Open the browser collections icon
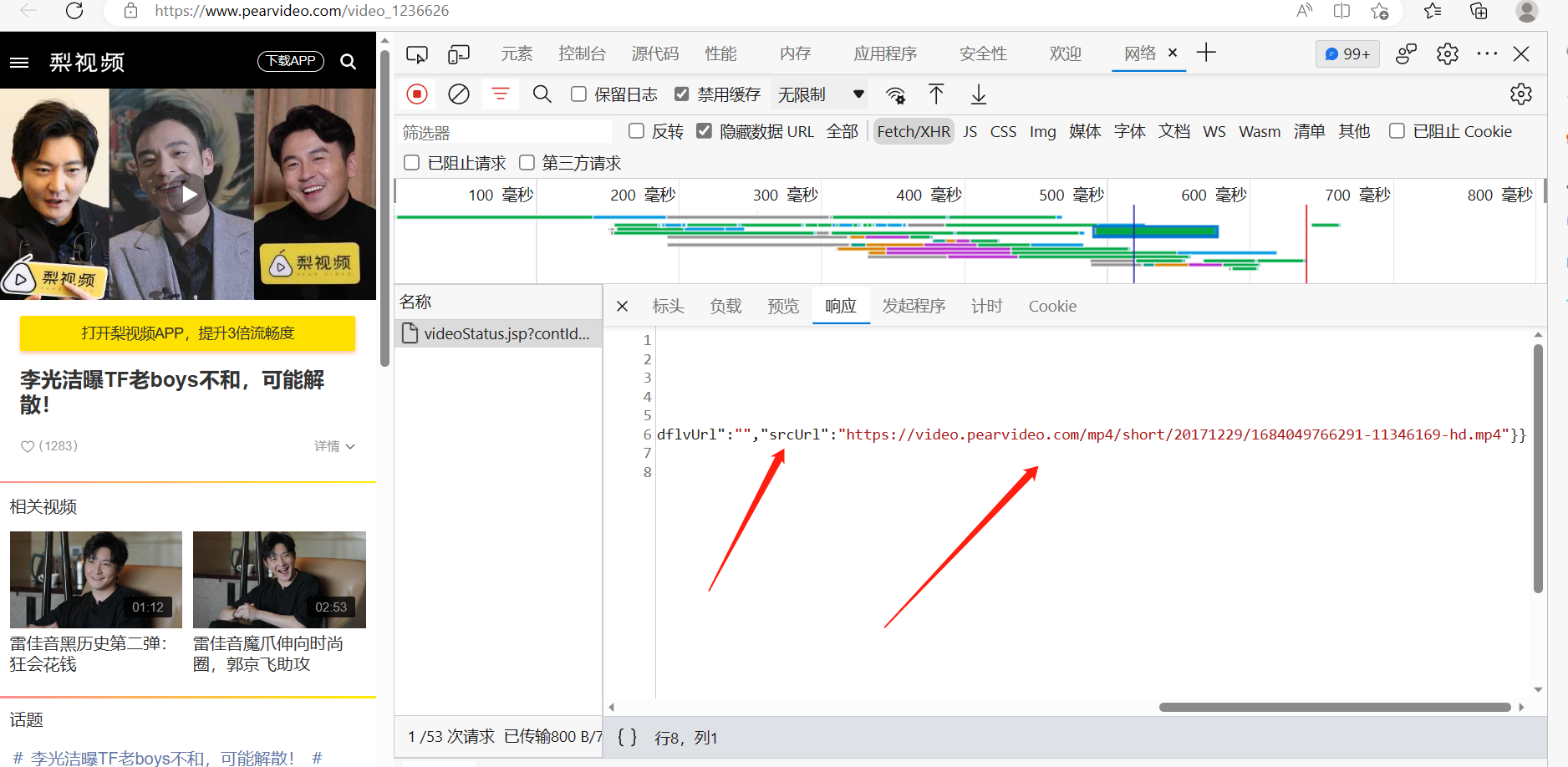The height and width of the screenshot is (767, 1568). tap(1479, 11)
